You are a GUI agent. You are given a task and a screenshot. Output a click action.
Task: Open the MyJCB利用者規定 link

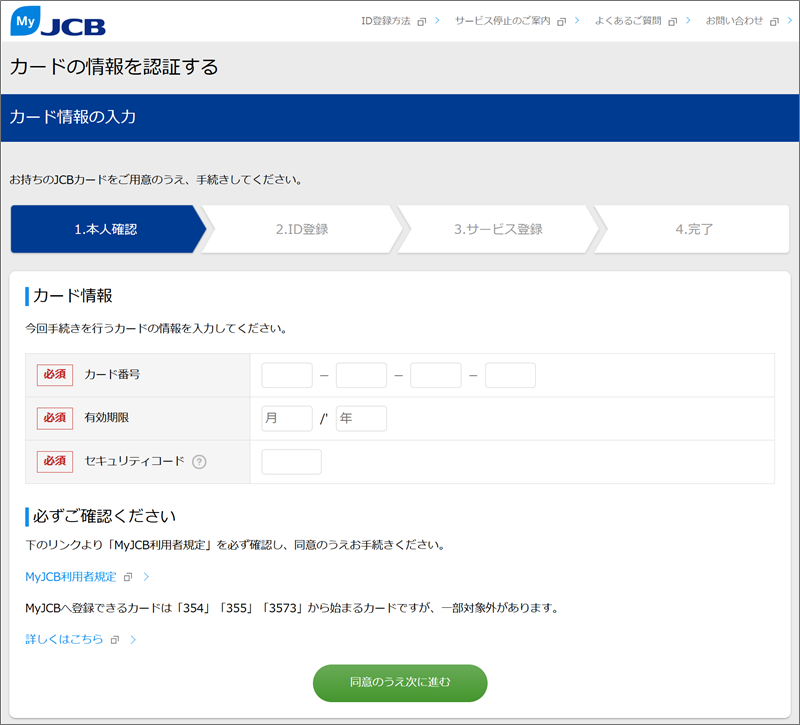click(x=71, y=577)
